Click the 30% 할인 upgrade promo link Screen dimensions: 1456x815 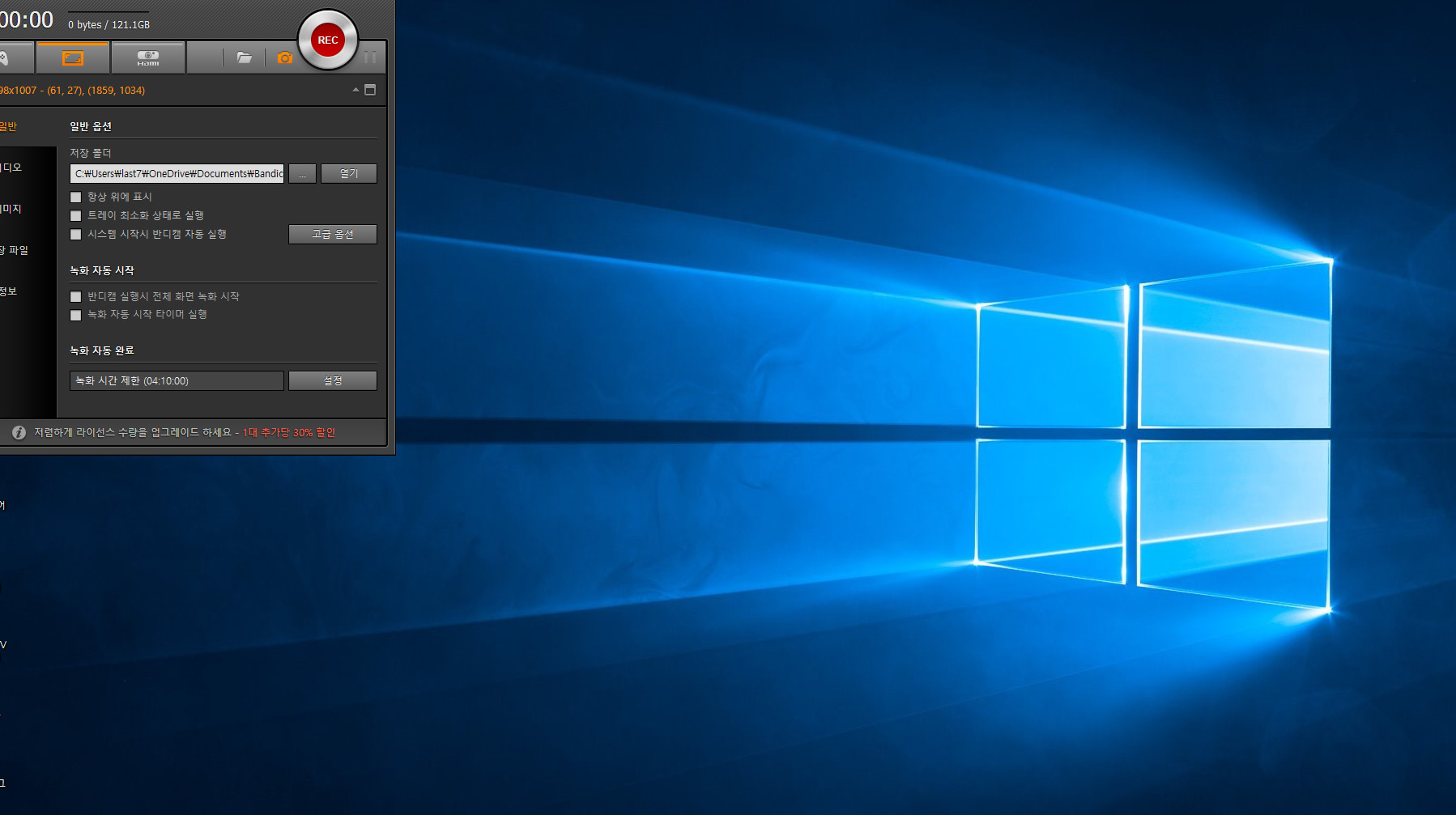[289, 433]
